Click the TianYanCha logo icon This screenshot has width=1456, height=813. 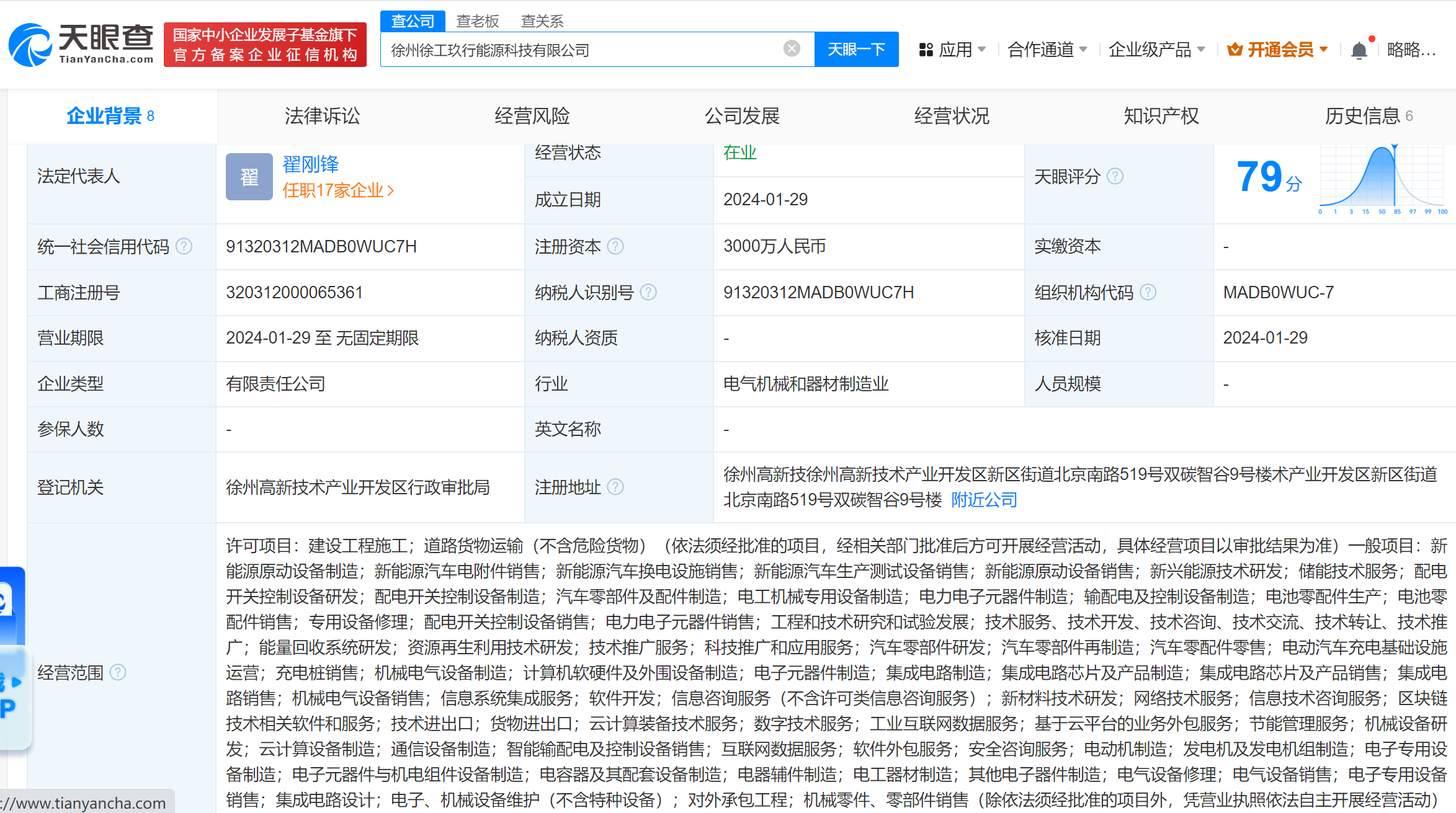click(30, 45)
